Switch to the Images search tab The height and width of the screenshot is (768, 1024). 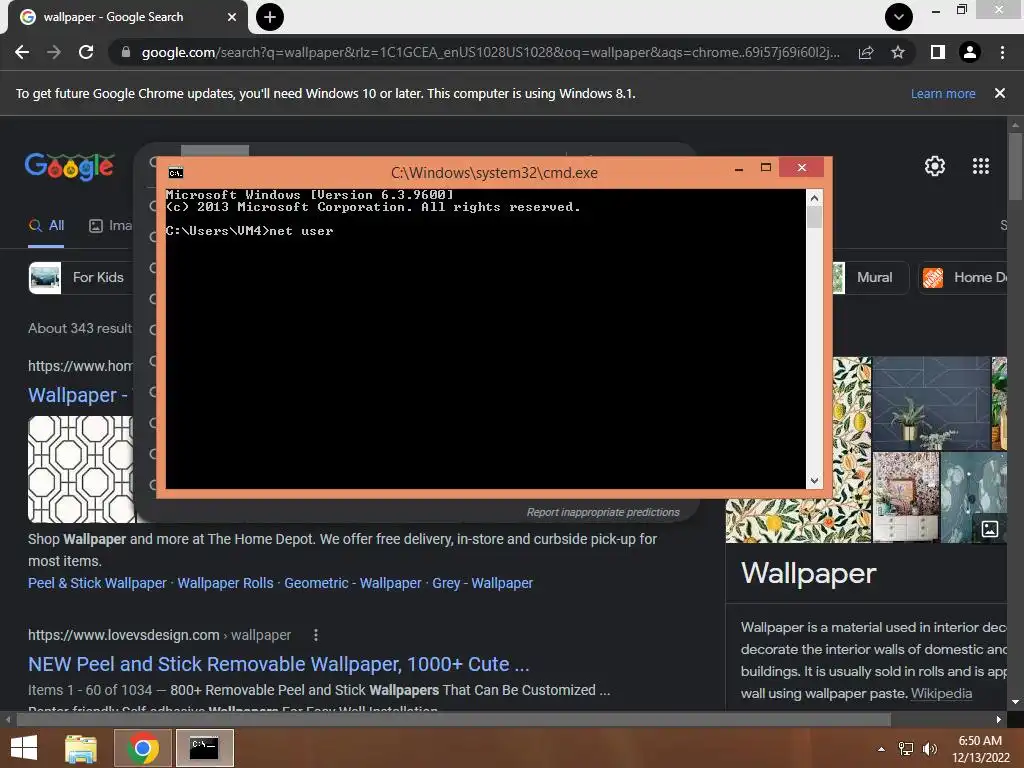point(110,226)
